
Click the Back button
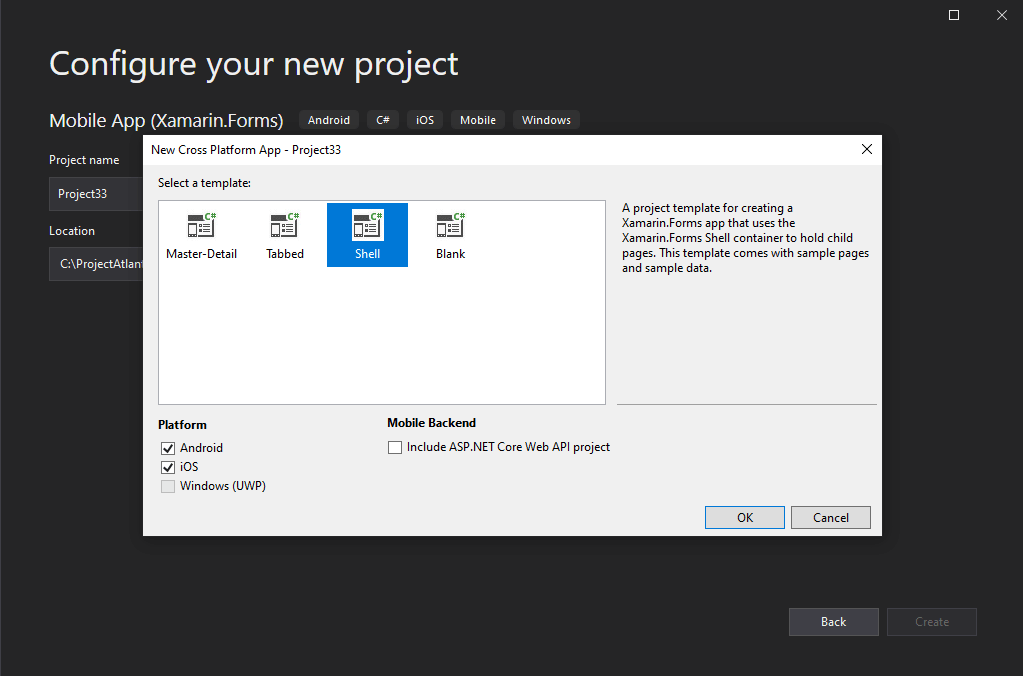[x=833, y=621]
